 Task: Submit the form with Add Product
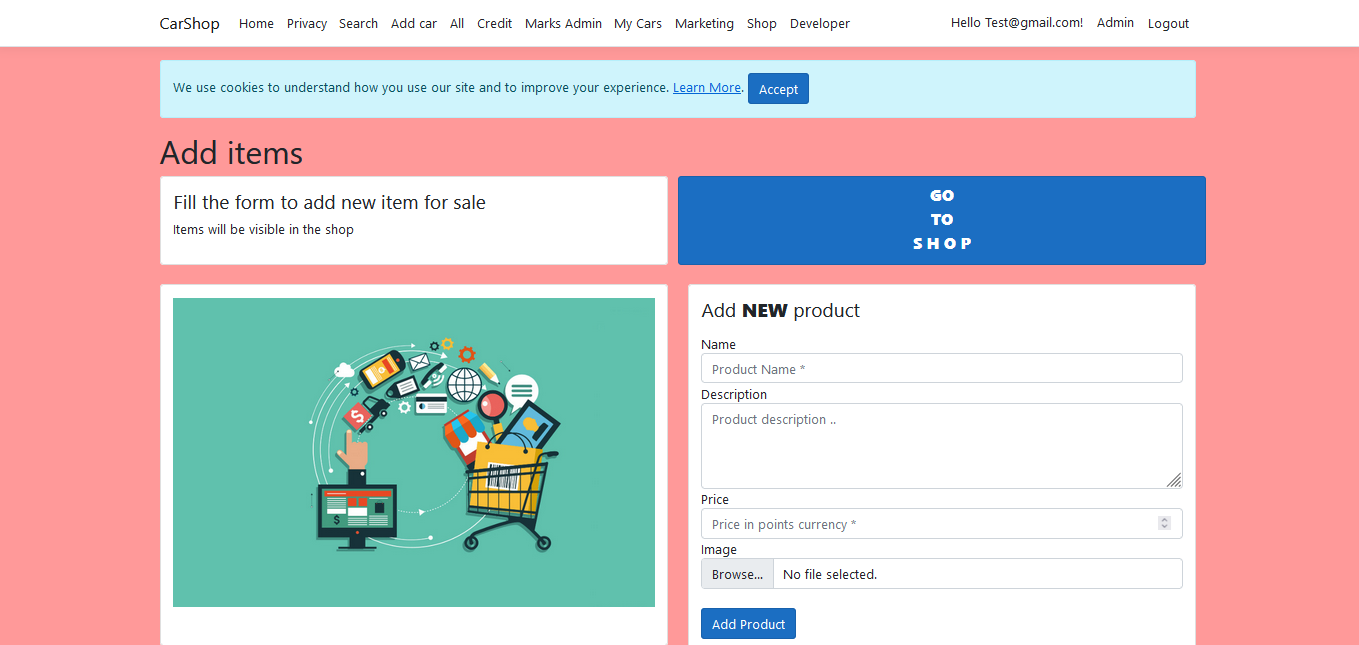point(748,623)
